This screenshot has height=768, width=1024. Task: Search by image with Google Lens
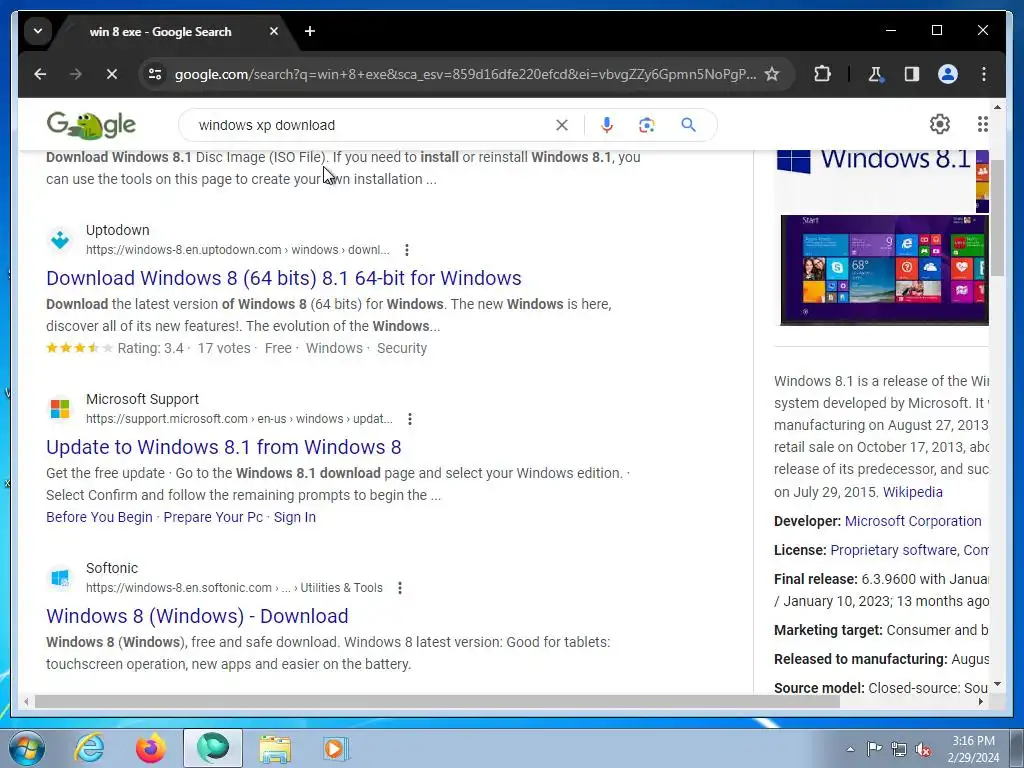pyautogui.click(x=647, y=125)
